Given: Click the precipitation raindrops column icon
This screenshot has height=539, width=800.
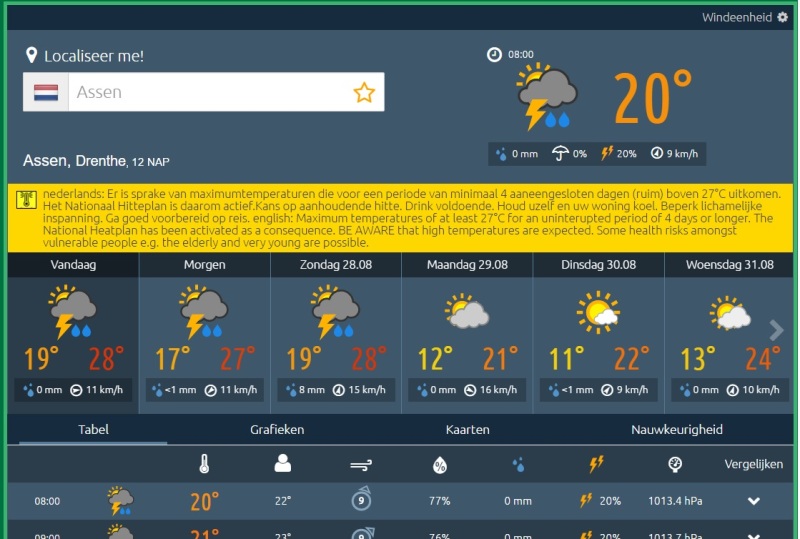Looking at the screenshot, I should [x=518, y=465].
